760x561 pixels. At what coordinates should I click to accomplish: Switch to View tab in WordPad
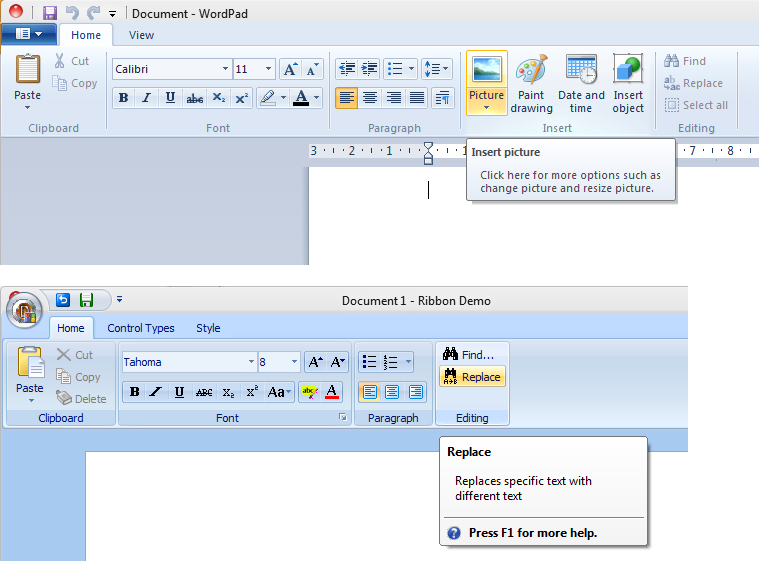(x=141, y=35)
